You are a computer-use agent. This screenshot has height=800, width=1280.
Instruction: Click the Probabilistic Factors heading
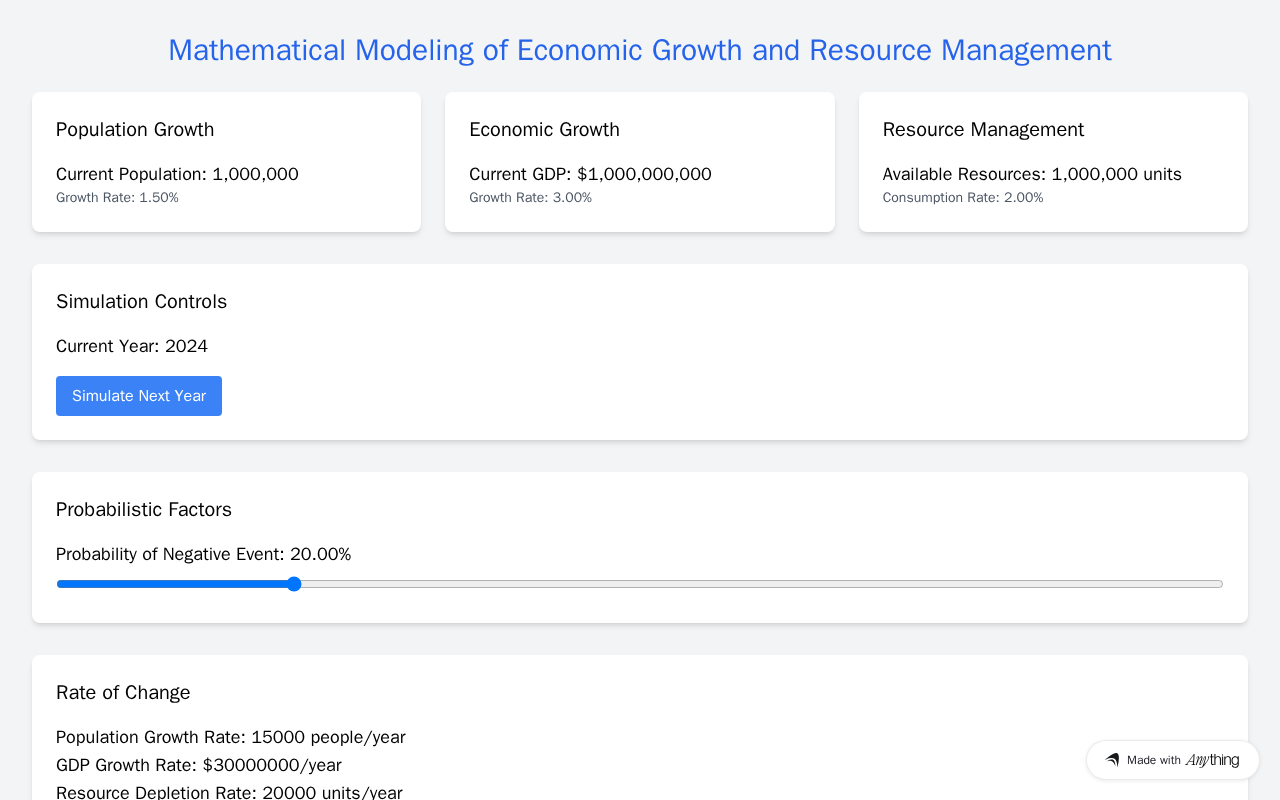(x=144, y=510)
